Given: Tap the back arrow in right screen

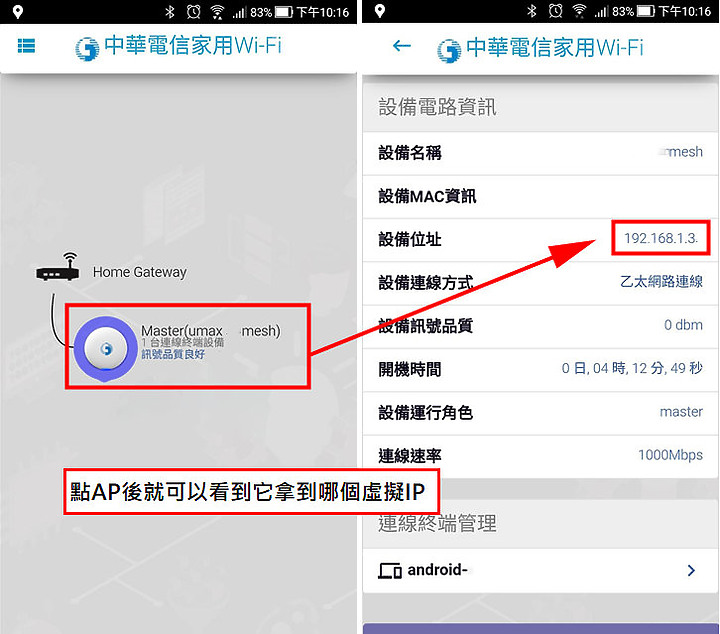Looking at the screenshot, I should tap(402, 45).
